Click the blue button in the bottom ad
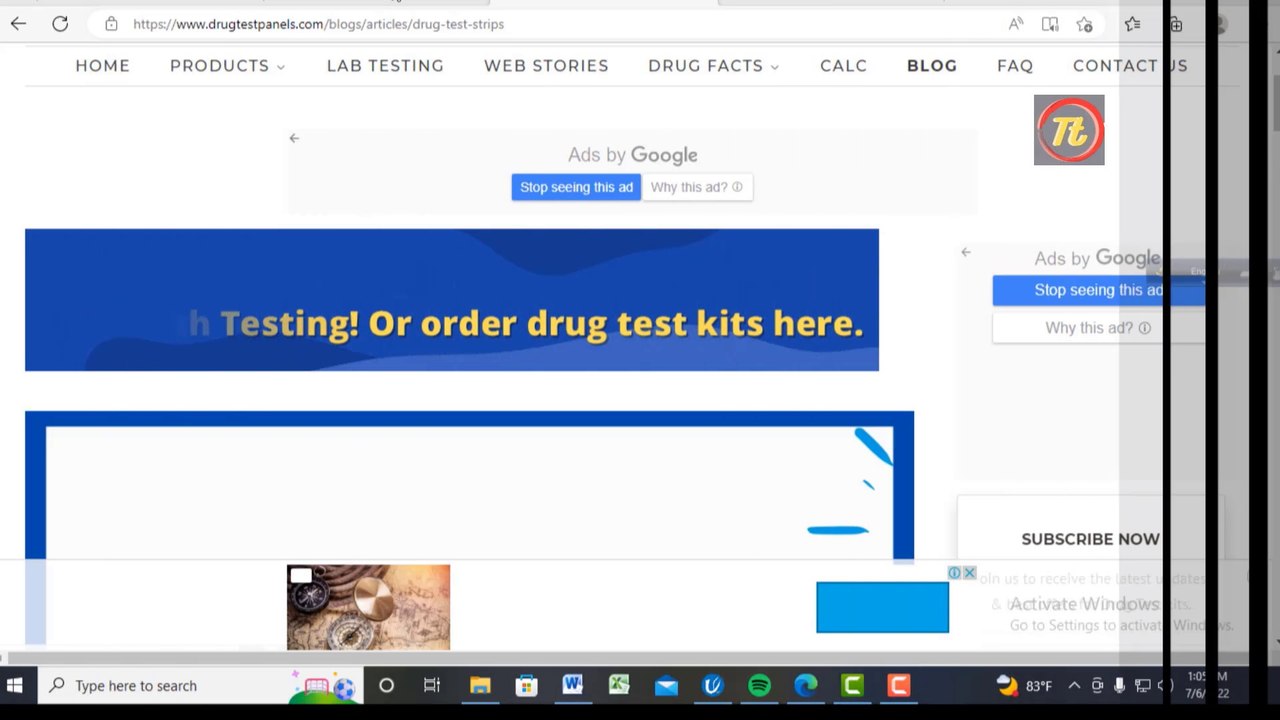Viewport: 1280px width, 720px height. click(882, 607)
